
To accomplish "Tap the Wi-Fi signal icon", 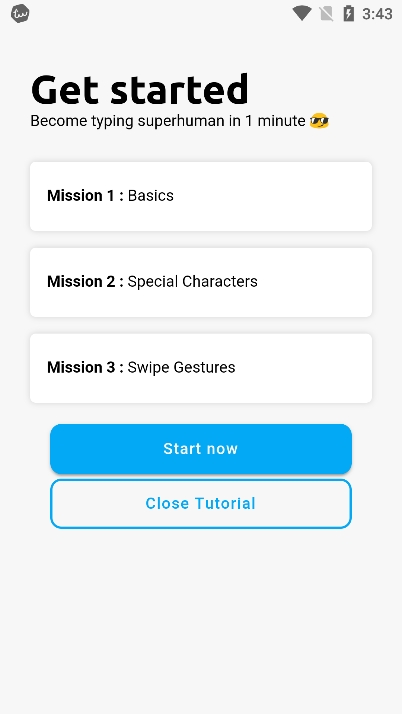I will pos(301,13).
